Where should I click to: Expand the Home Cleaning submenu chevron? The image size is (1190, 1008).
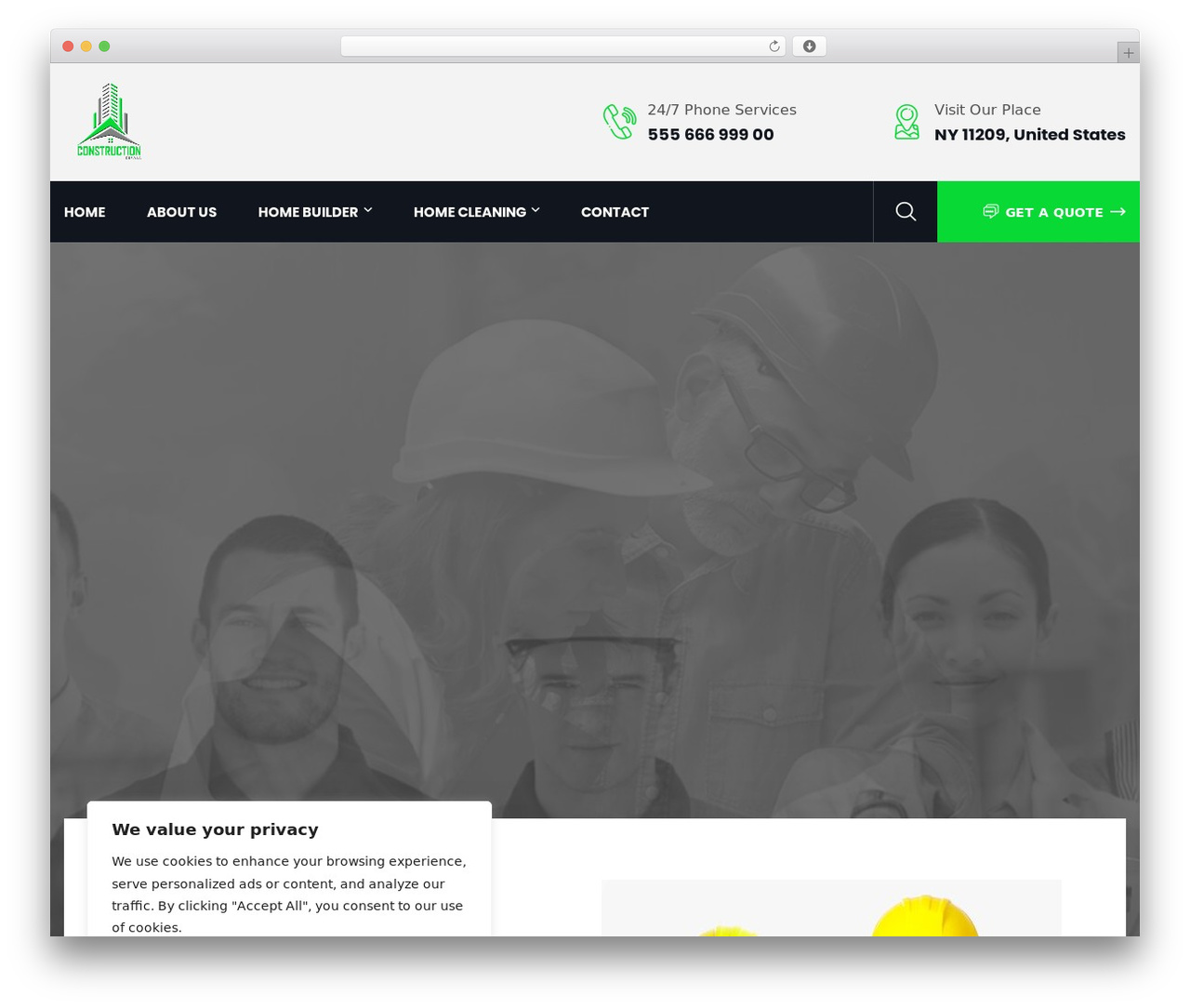[x=535, y=210]
